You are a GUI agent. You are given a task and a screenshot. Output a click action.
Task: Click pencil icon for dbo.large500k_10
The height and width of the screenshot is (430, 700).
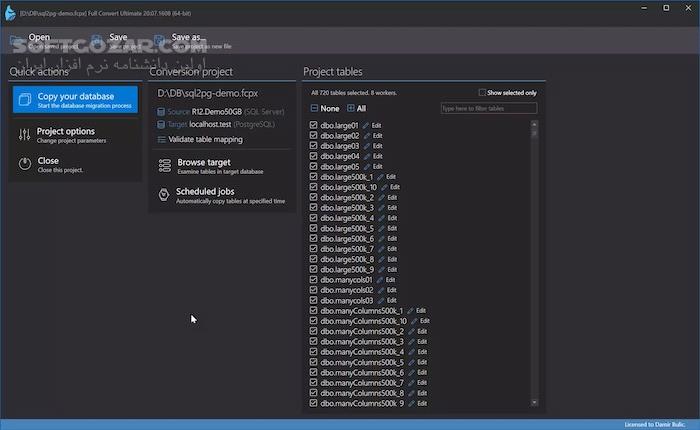point(384,188)
